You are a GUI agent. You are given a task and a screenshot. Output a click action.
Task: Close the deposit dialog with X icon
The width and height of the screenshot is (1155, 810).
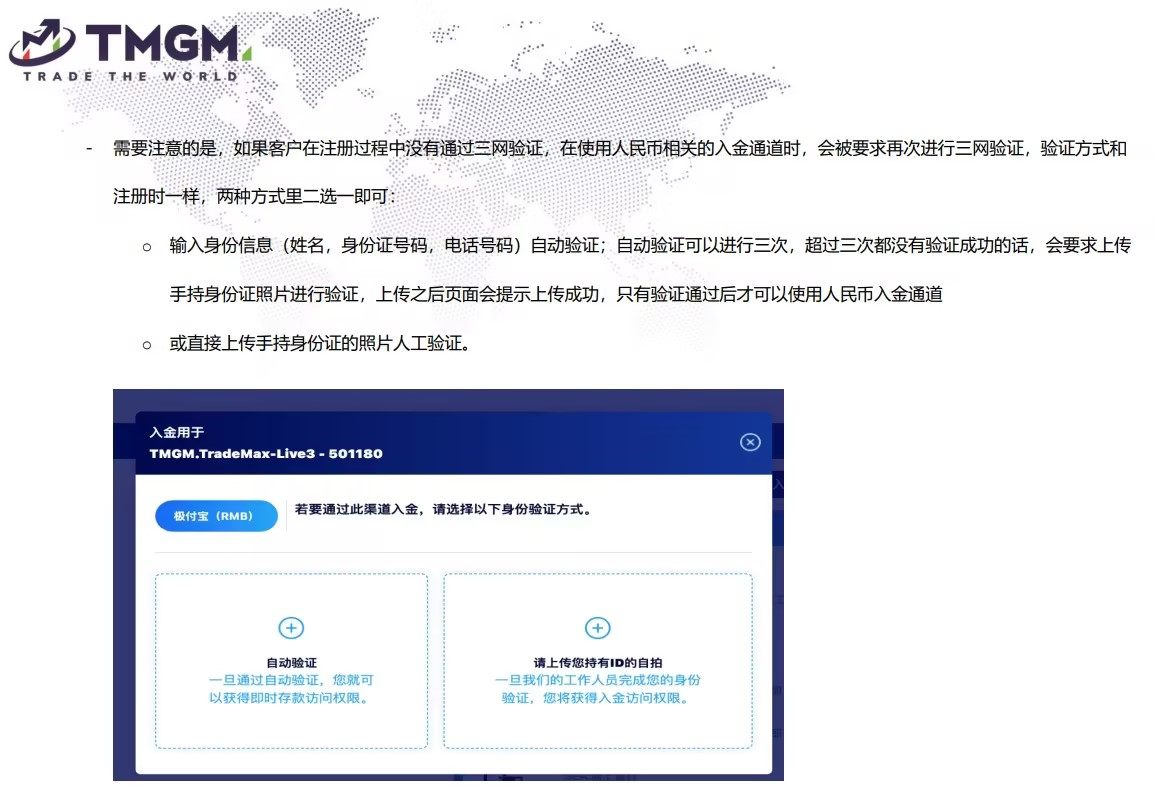click(x=750, y=442)
